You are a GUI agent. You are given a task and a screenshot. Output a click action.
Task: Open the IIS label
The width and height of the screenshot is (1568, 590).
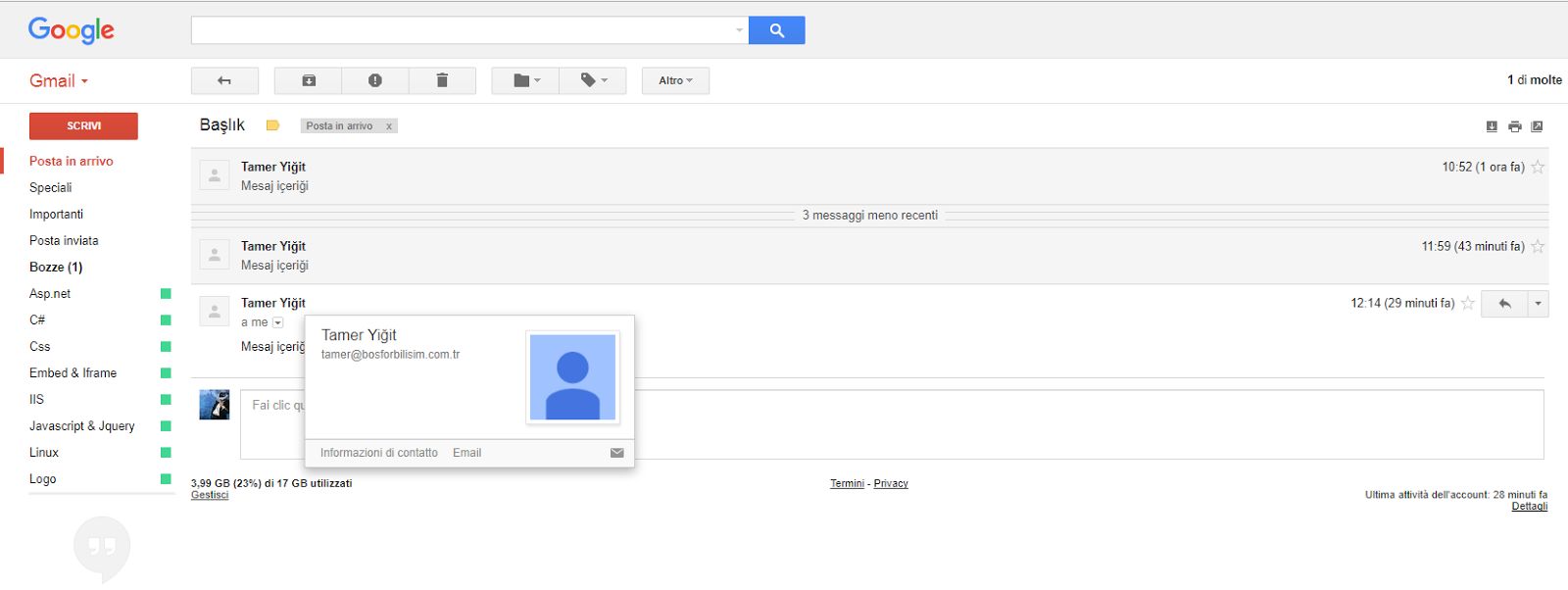click(36, 399)
